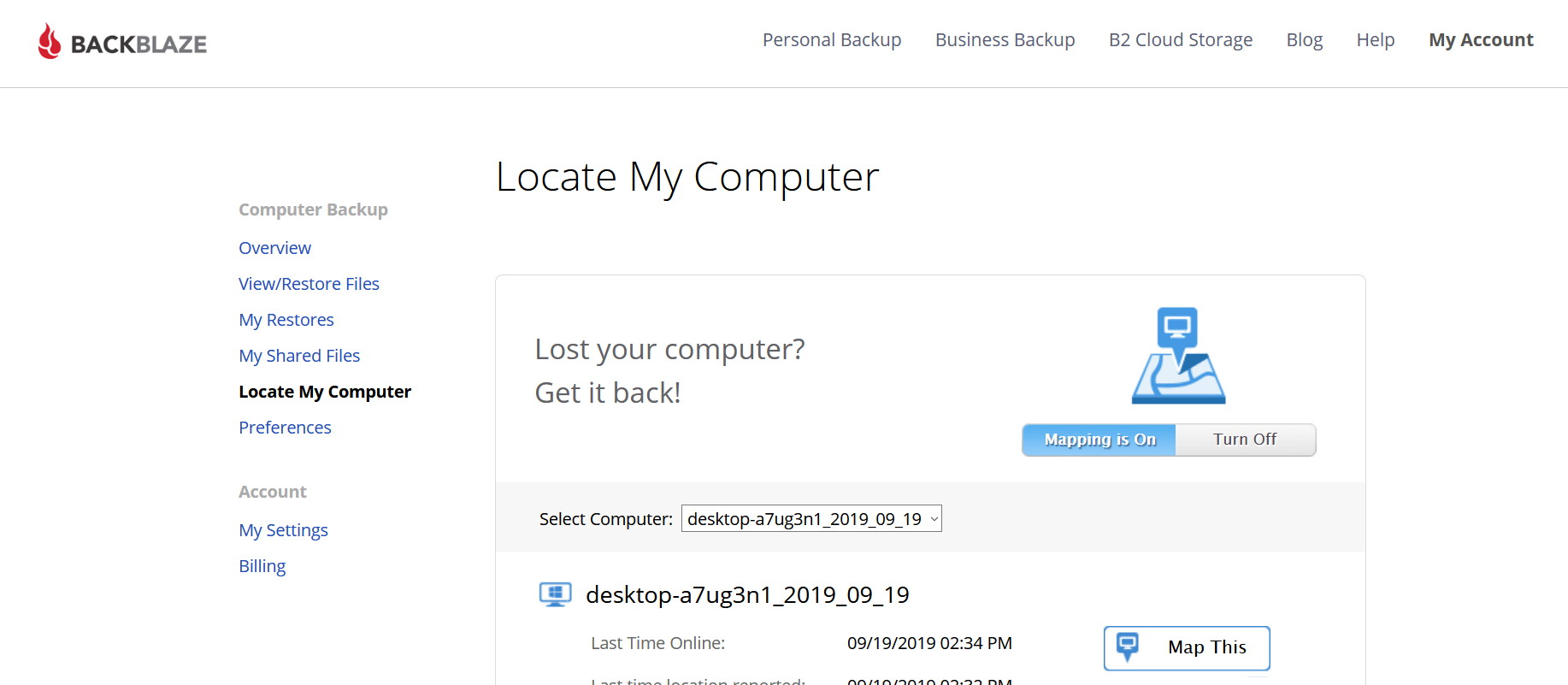Open View/Restore Files link
This screenshot has height=685, width=1568.
click(x=309, y=284)
